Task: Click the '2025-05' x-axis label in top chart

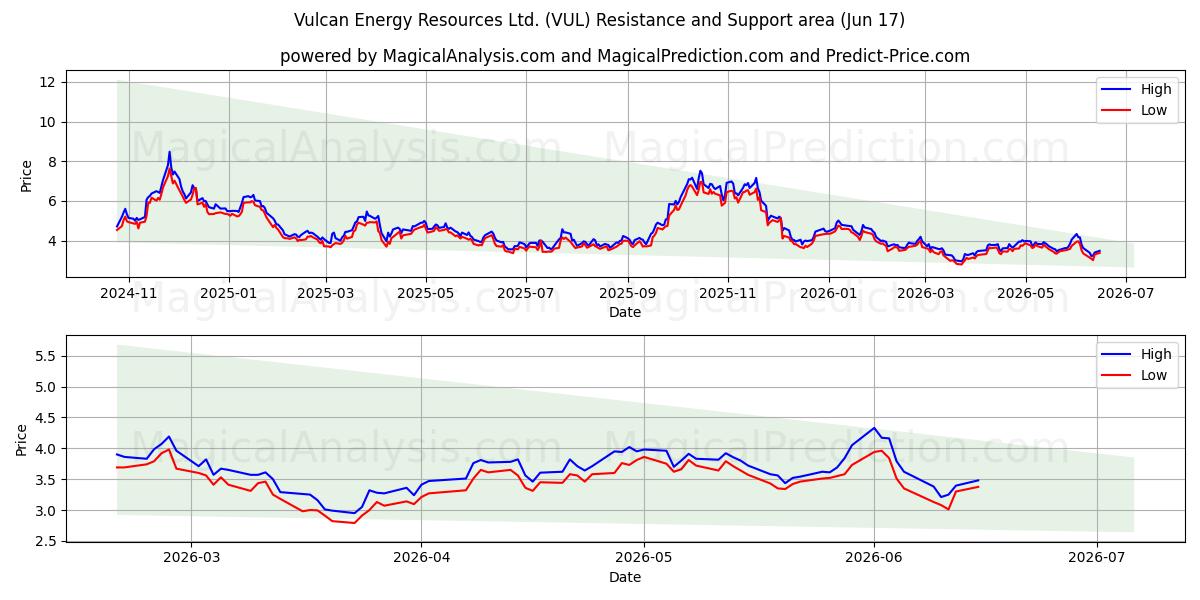Action: click(425, 294)
